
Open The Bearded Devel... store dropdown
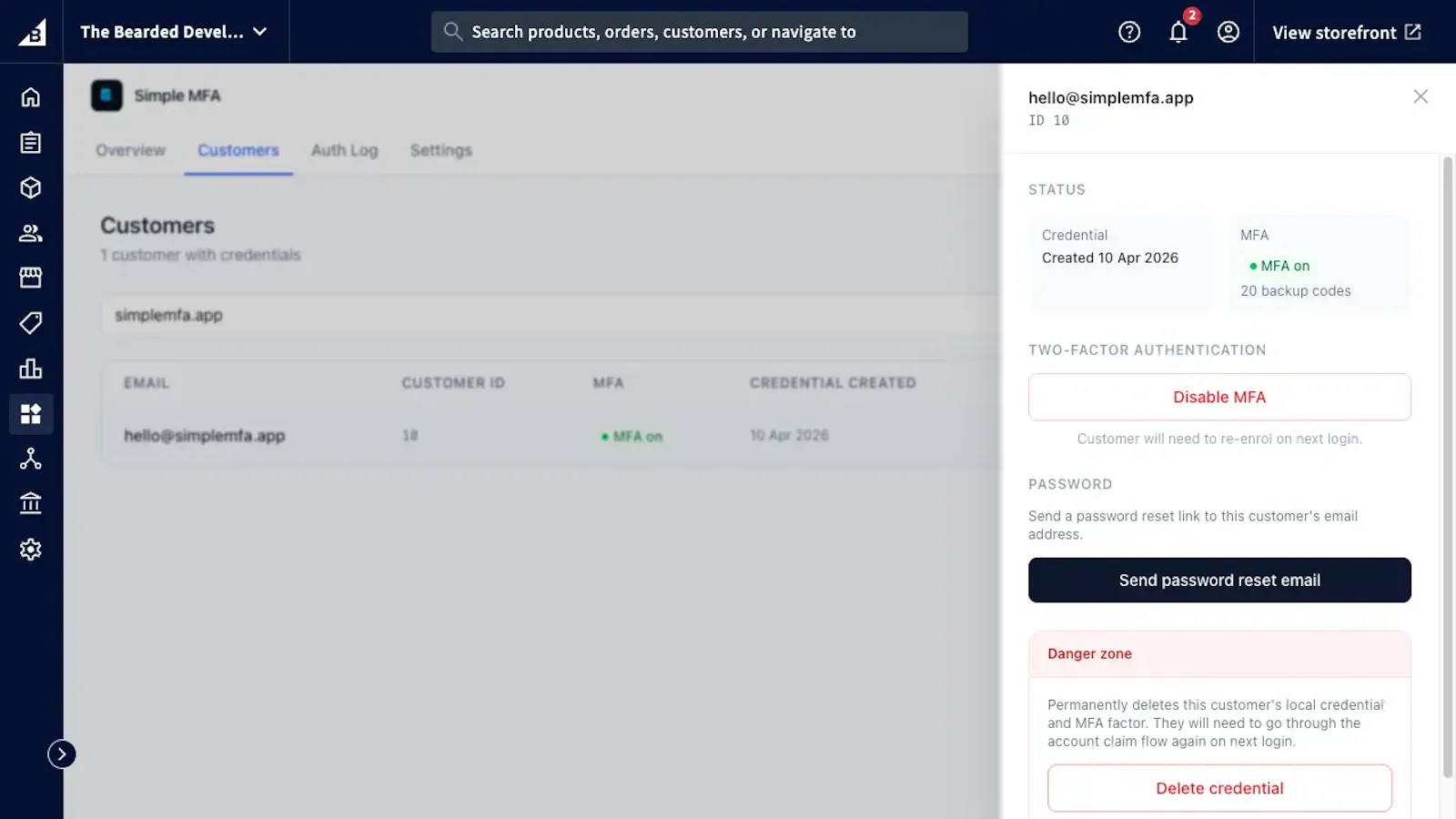tap(174, 32)
